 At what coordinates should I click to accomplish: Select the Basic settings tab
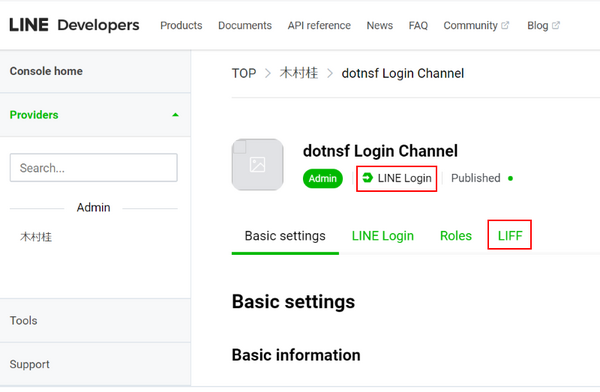click(285, 236)
